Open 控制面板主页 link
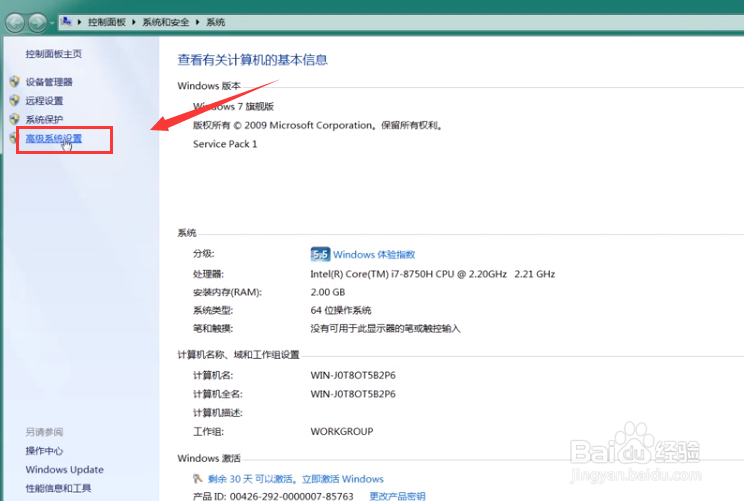Viewport: 744px width, 501px height. coord(54,54)
